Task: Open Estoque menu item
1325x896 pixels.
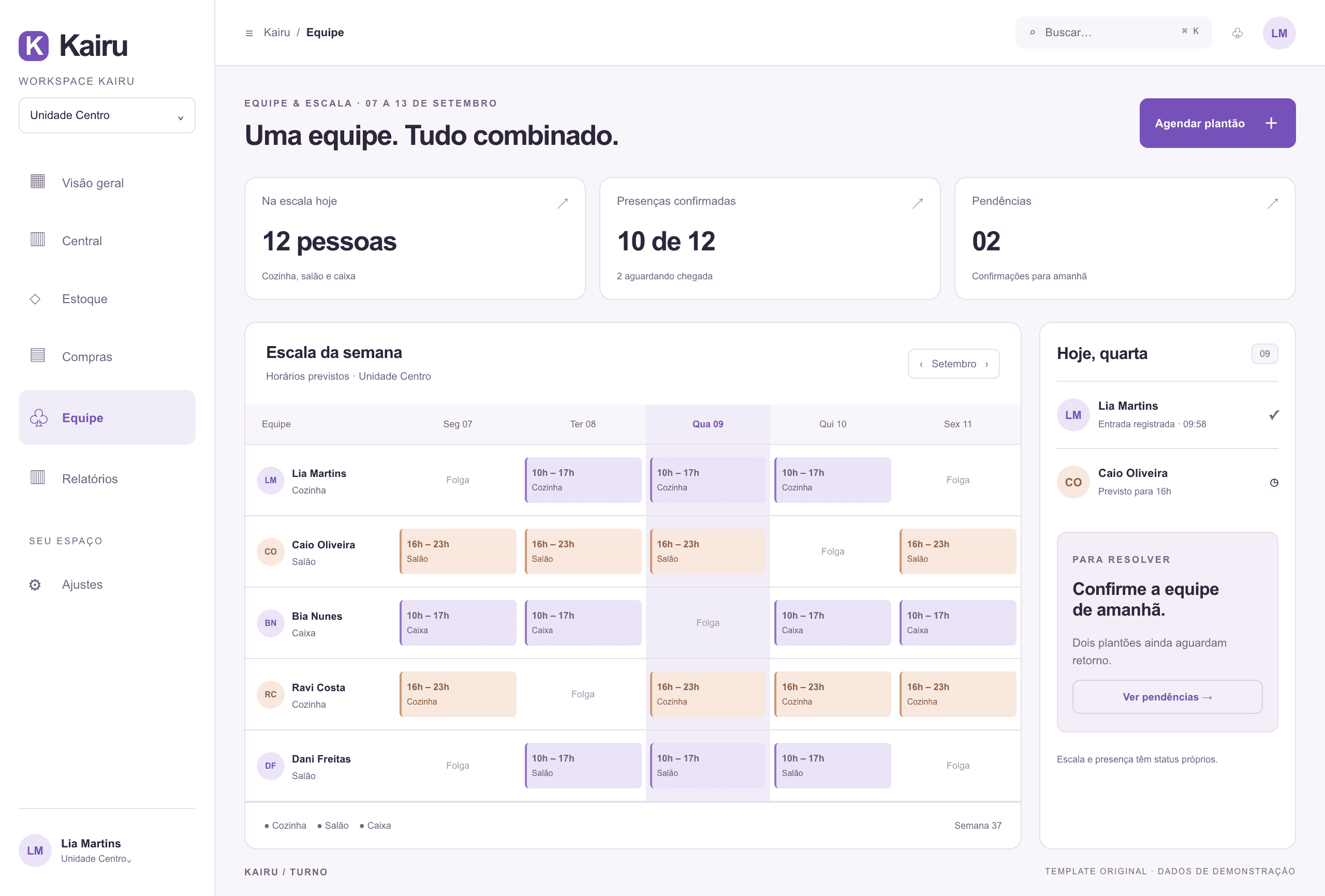Action: [107, 298]
